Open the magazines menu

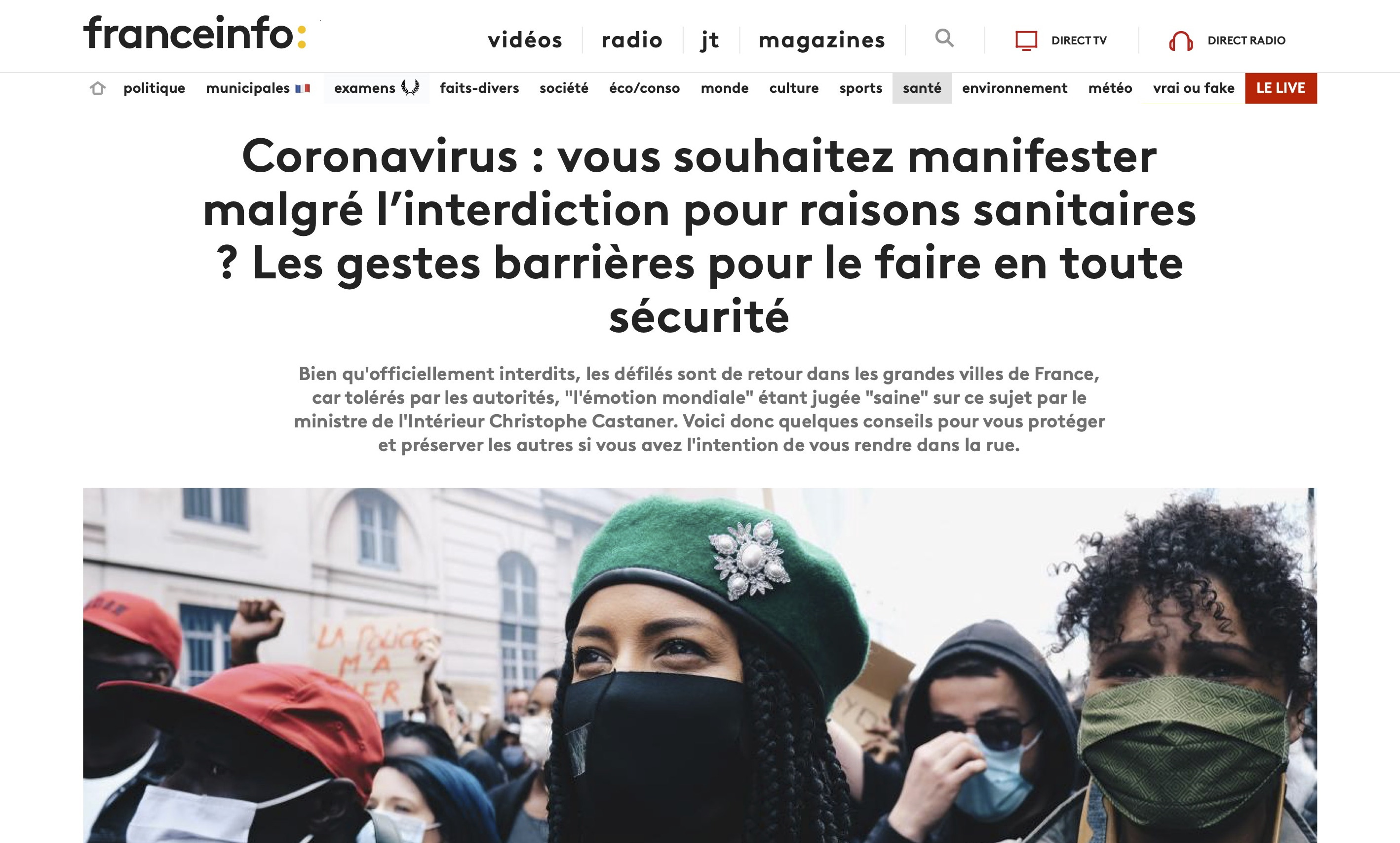(821, 40)
